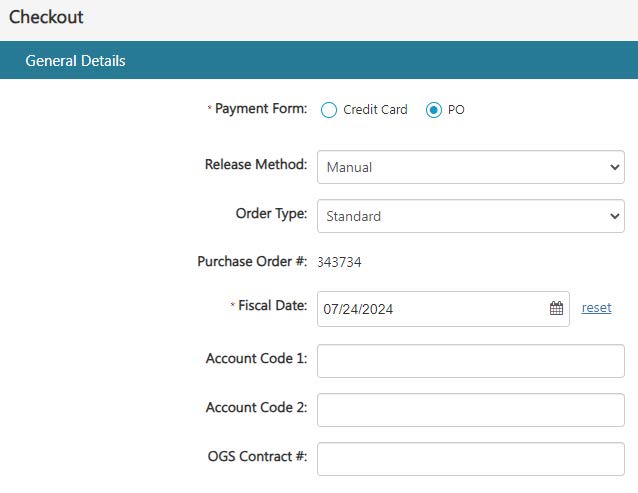Click the General Details section header
Viewport: 638px width, 493px height.
click(76, 61)
